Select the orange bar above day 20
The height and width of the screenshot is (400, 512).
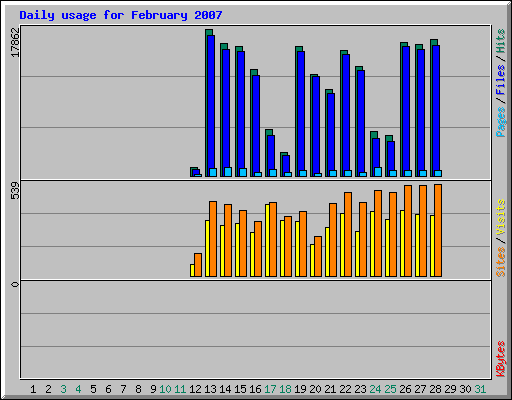[318, 256]
